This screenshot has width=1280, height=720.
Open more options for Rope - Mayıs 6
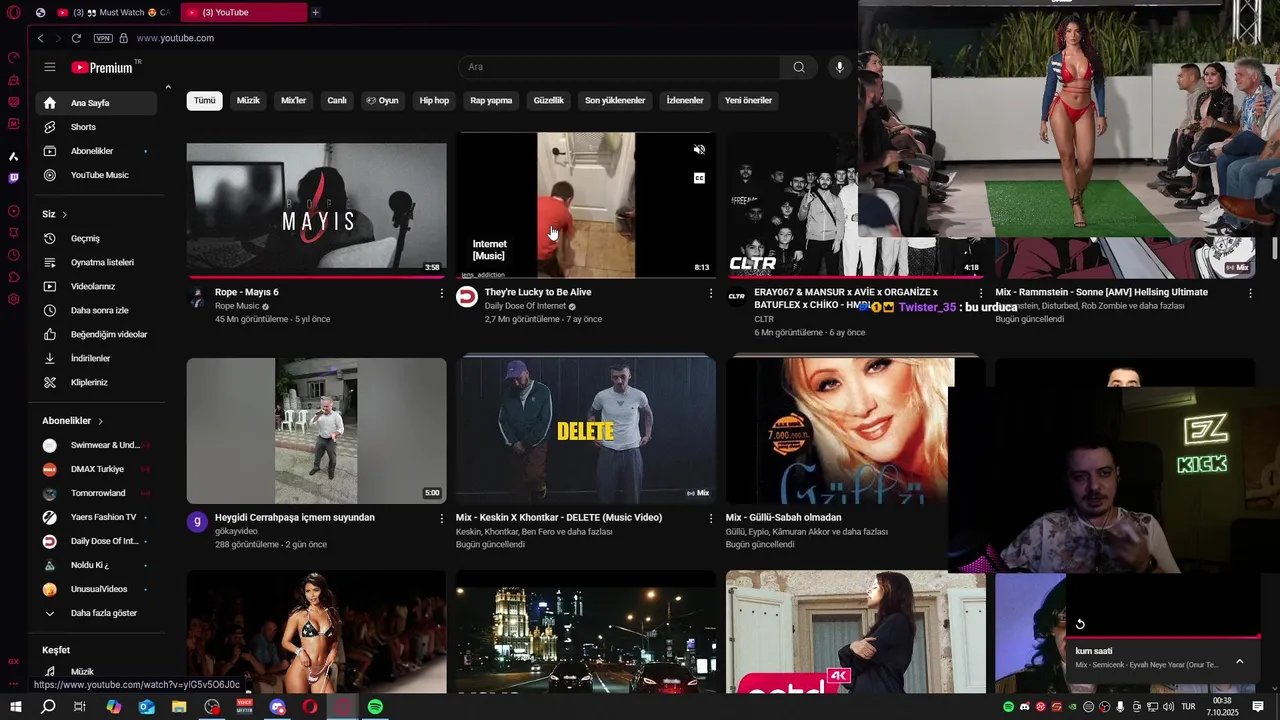[x=441, y=293]
